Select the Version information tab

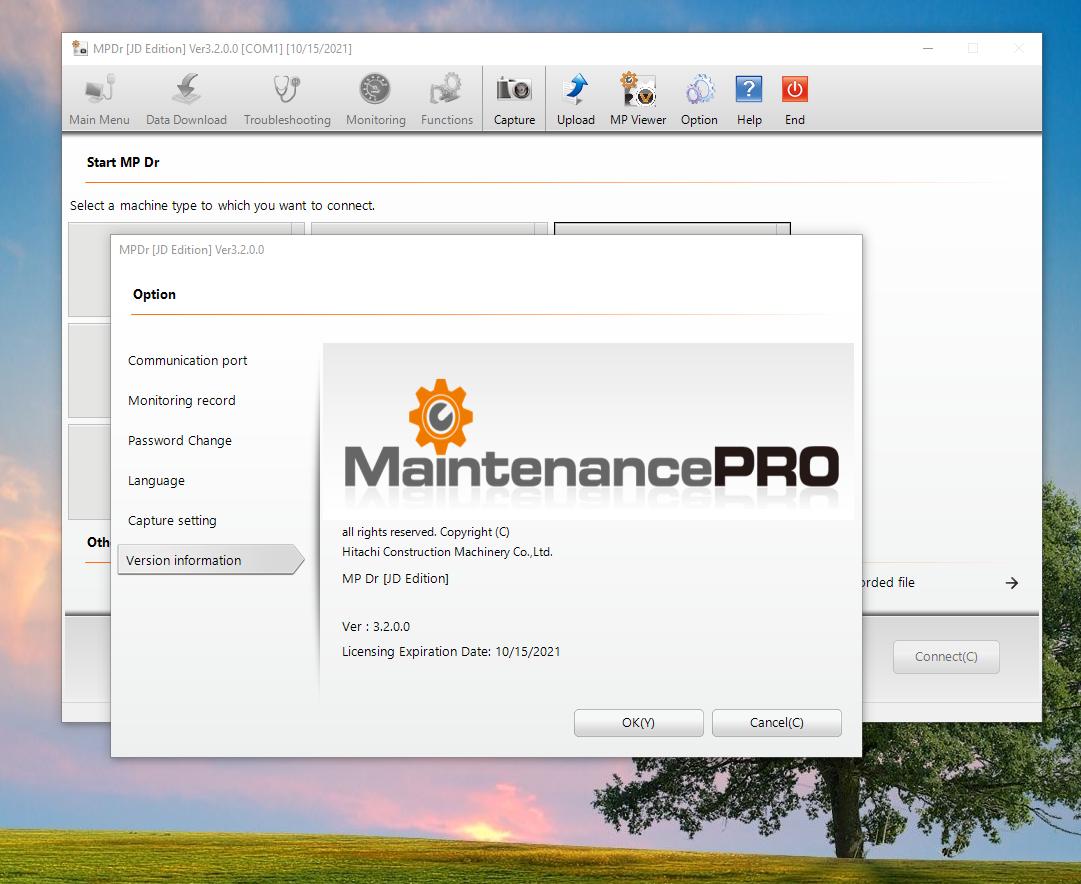click(x=184, y=561)
